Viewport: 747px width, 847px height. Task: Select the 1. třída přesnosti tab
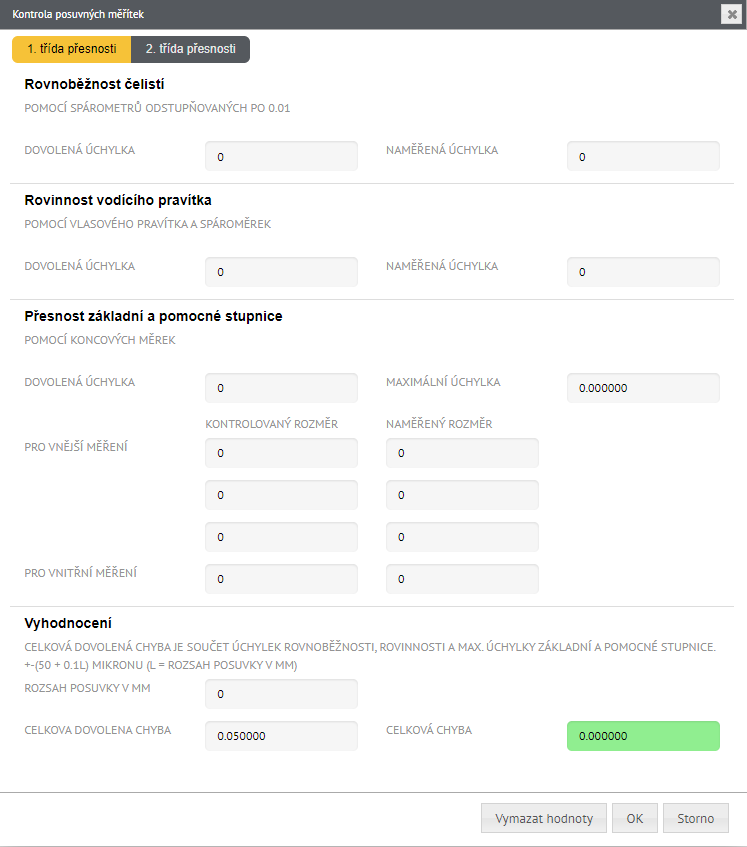[x=72, y=49]
